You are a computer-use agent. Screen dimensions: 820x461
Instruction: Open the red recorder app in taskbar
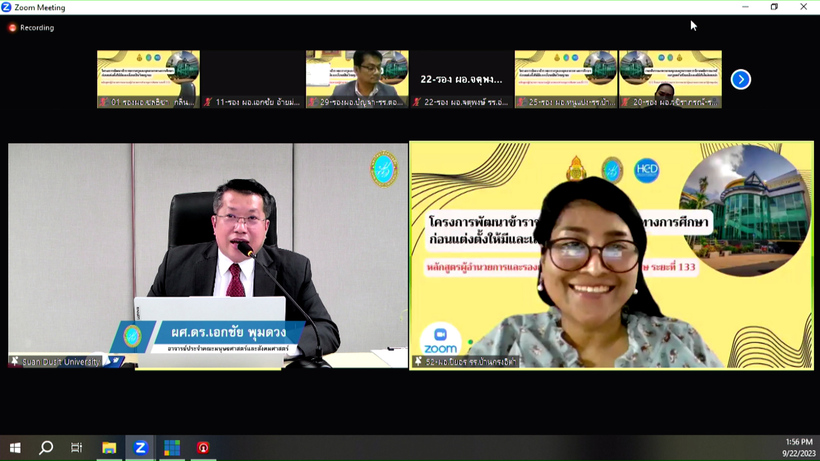click(x=203, y=448)
